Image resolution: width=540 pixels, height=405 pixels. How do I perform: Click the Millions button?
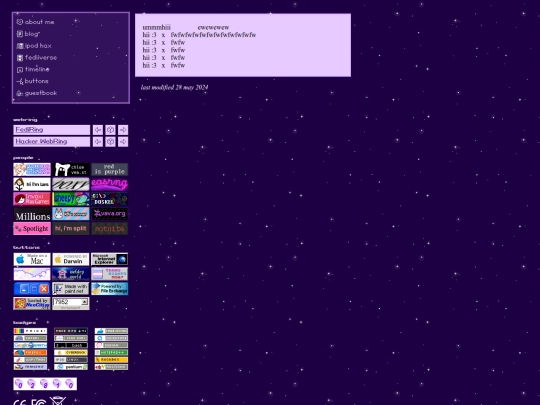tap(32, 214)
